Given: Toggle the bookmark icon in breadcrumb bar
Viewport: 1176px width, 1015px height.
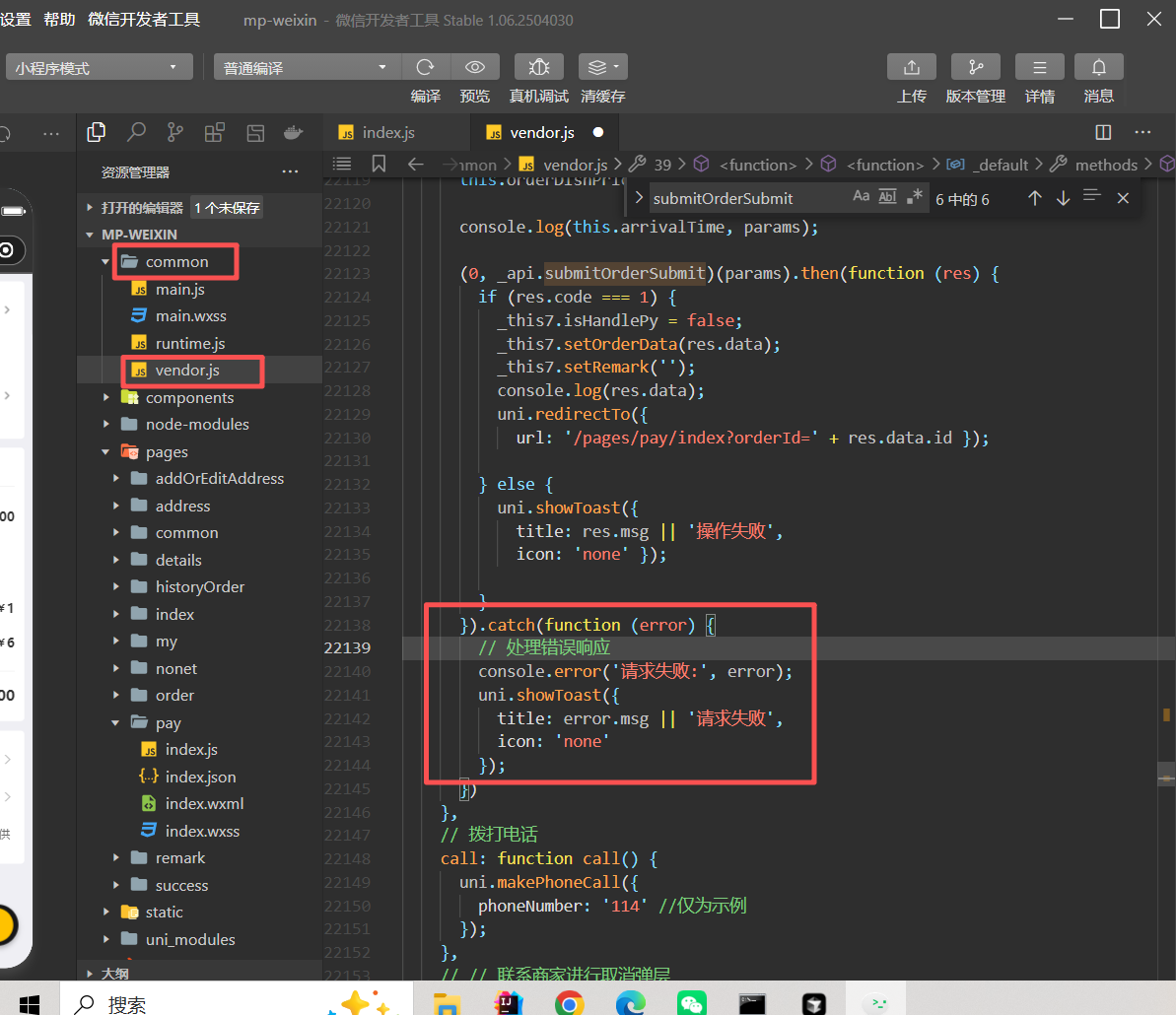Looking at the screenshot, I should click(x=379, y=165).
